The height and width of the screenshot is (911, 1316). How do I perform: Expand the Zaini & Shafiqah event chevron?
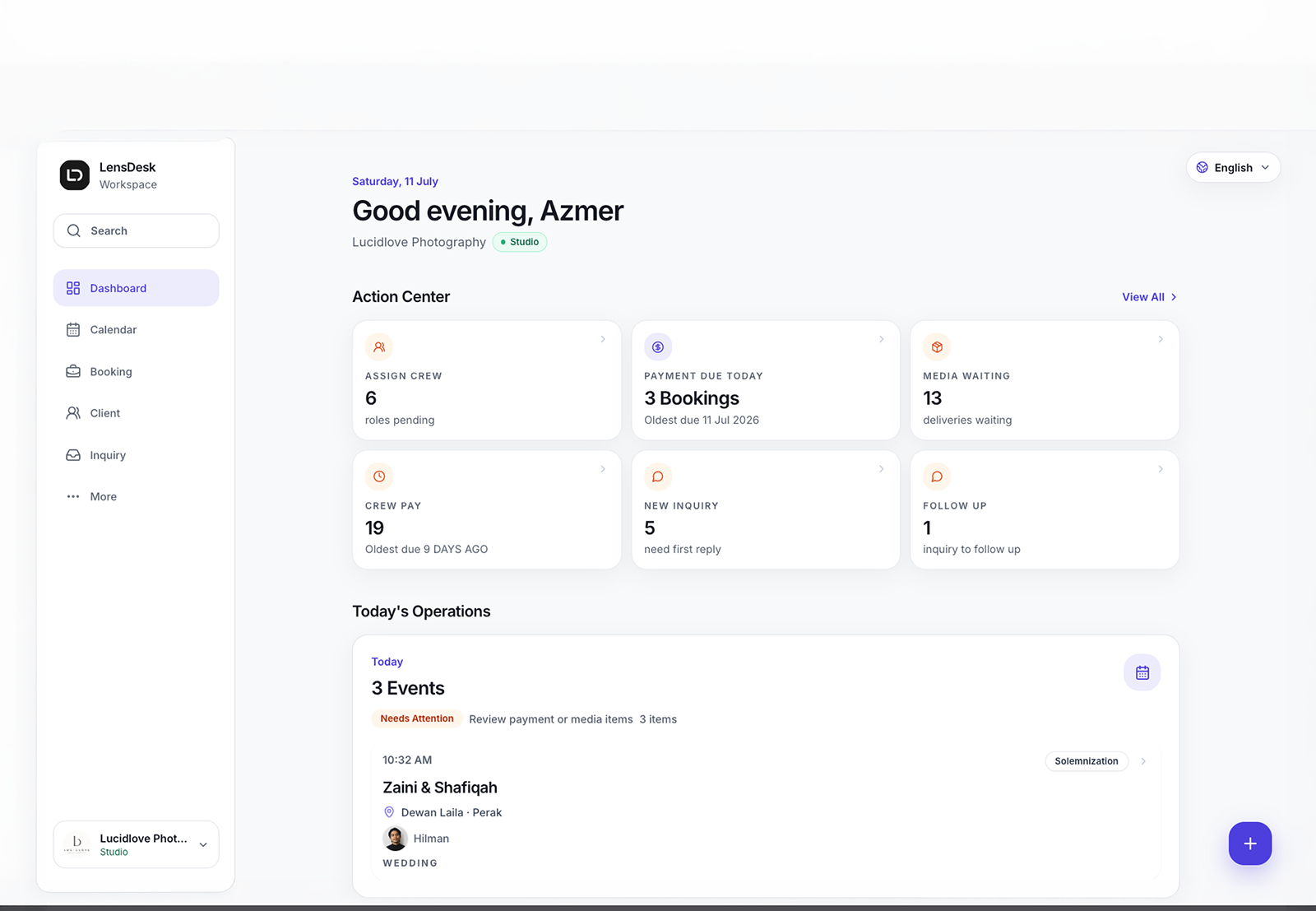[1143, 761]
